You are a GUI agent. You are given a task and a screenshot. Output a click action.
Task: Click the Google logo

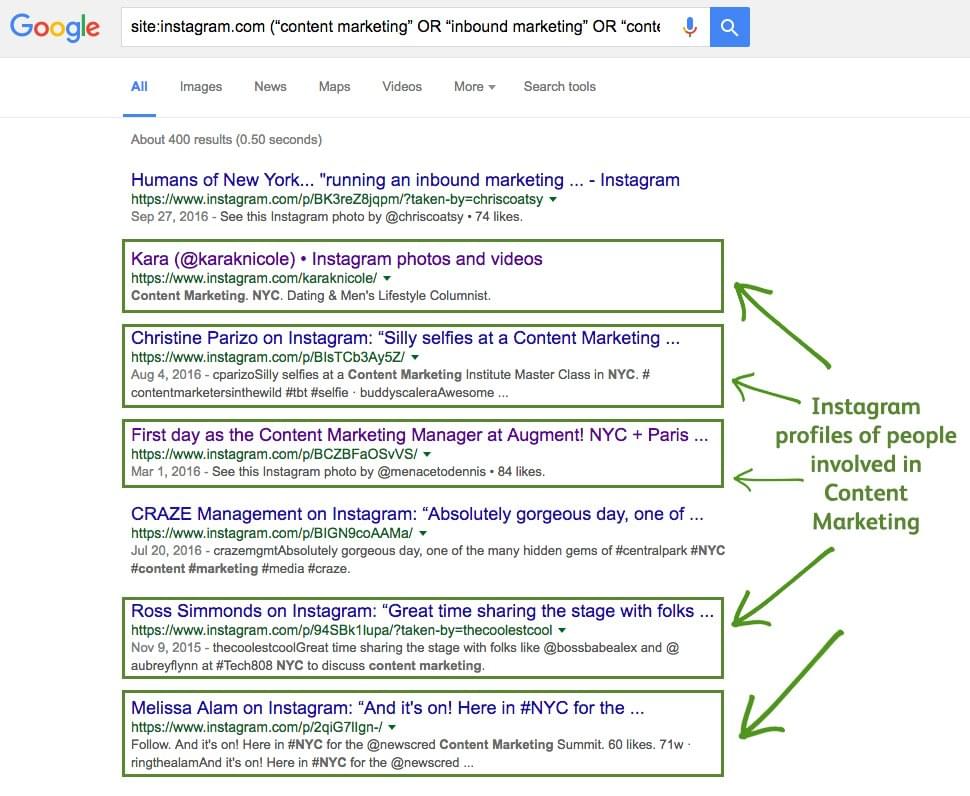click(54, 27)
